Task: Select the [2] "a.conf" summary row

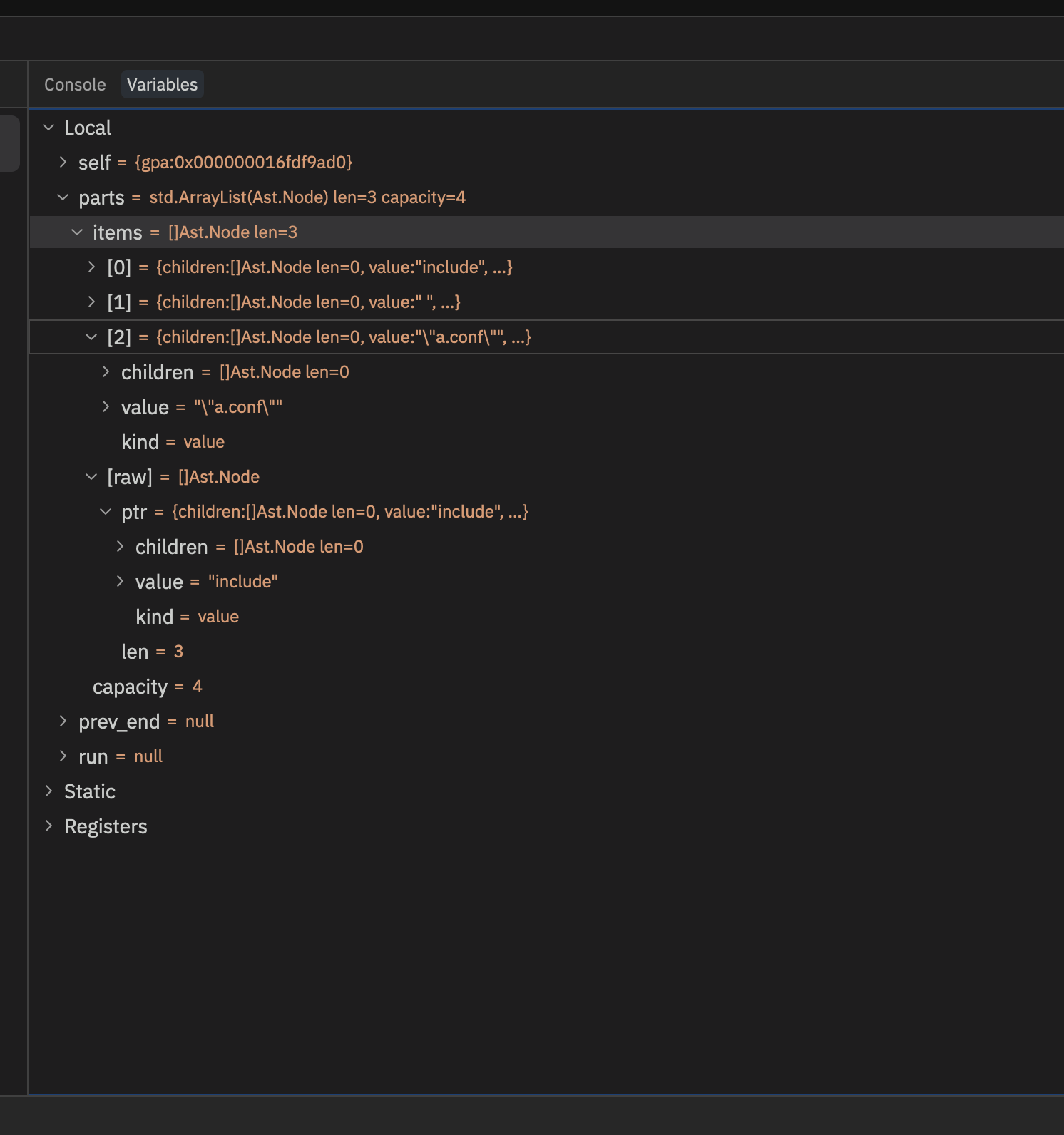Action: pos(547,337)
